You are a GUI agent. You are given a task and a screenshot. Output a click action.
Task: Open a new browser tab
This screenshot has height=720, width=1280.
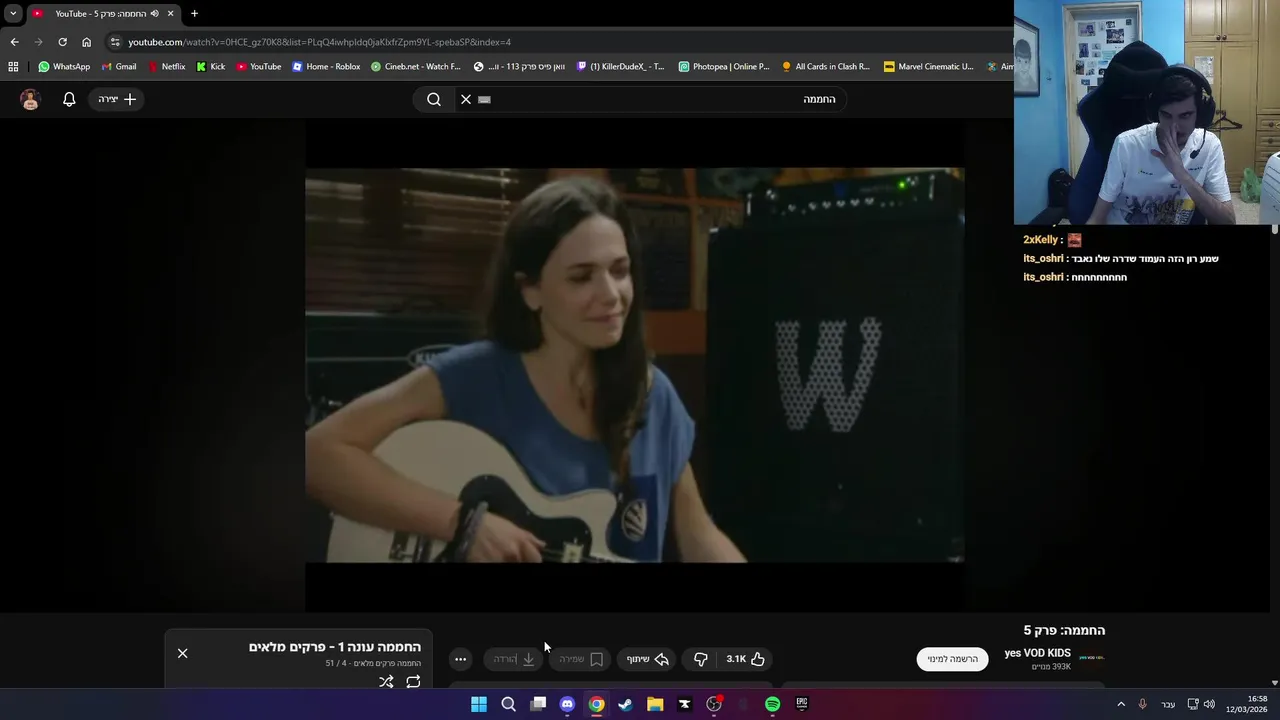194,14
